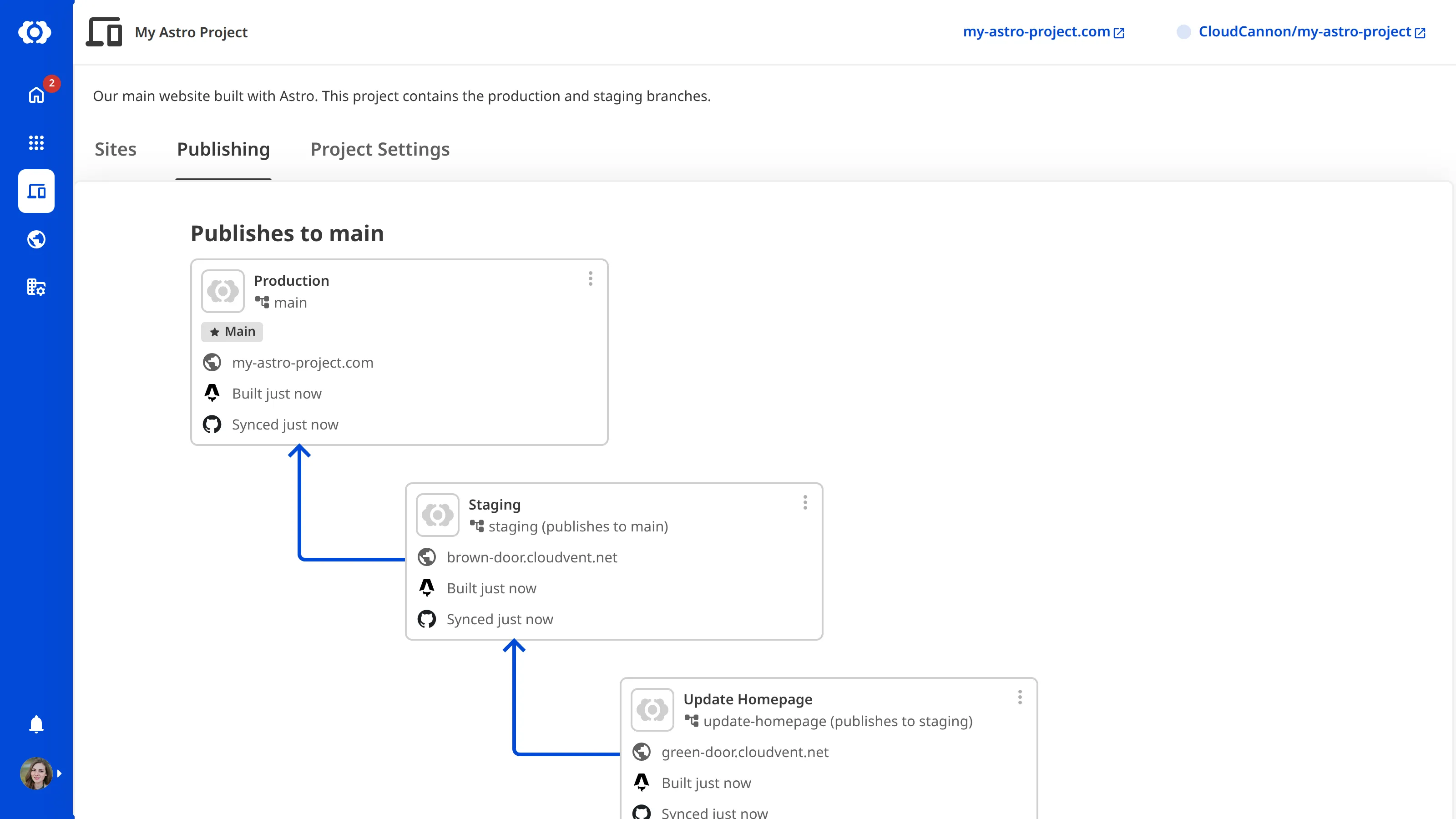The width and height of the screenshot is (1456, 819).
Task: Click brown-door.cloudvent.net on the Staging card
Action: (x=531, y=557)
